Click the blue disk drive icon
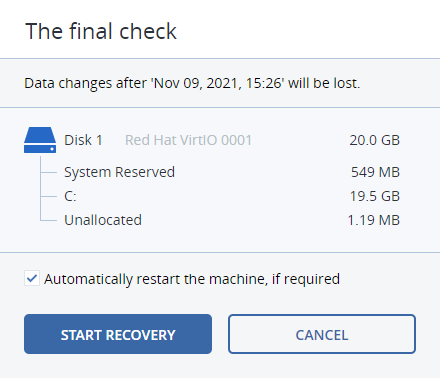The image size is (440, 378). click(40, 140)
